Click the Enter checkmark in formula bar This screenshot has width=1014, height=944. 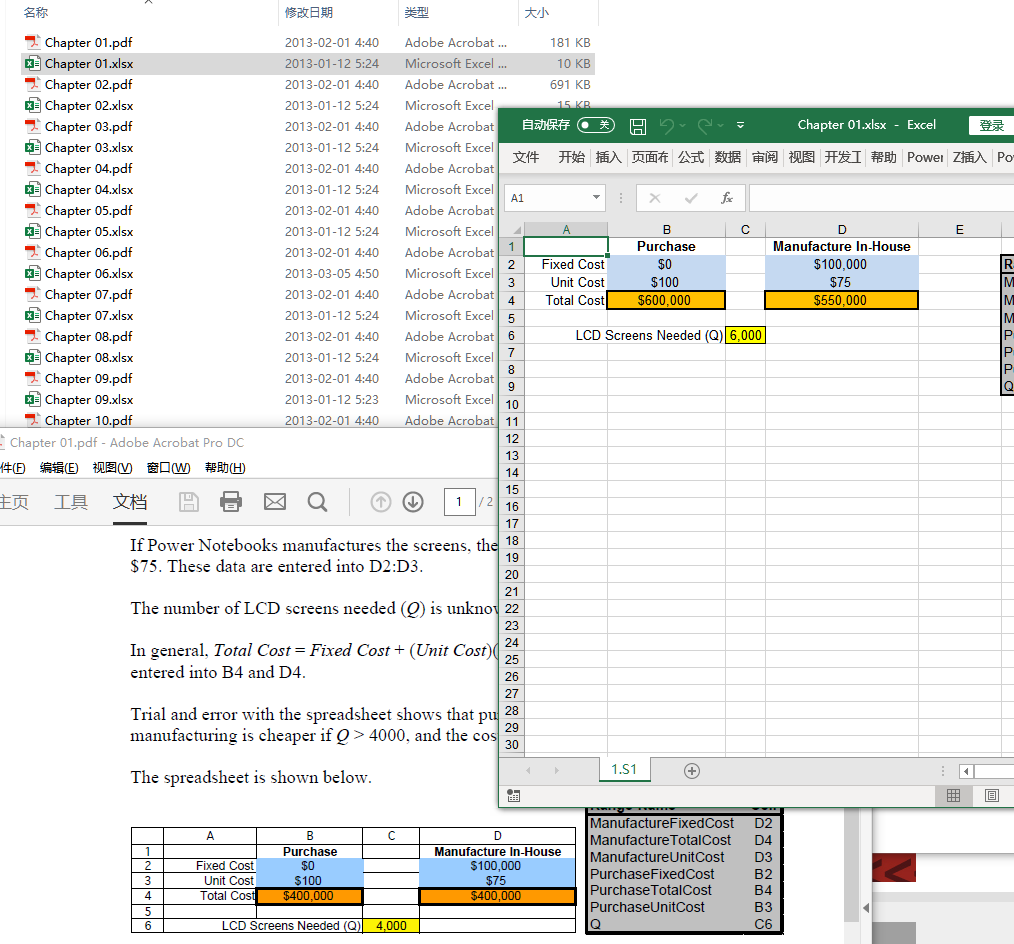tap(691, 198)
